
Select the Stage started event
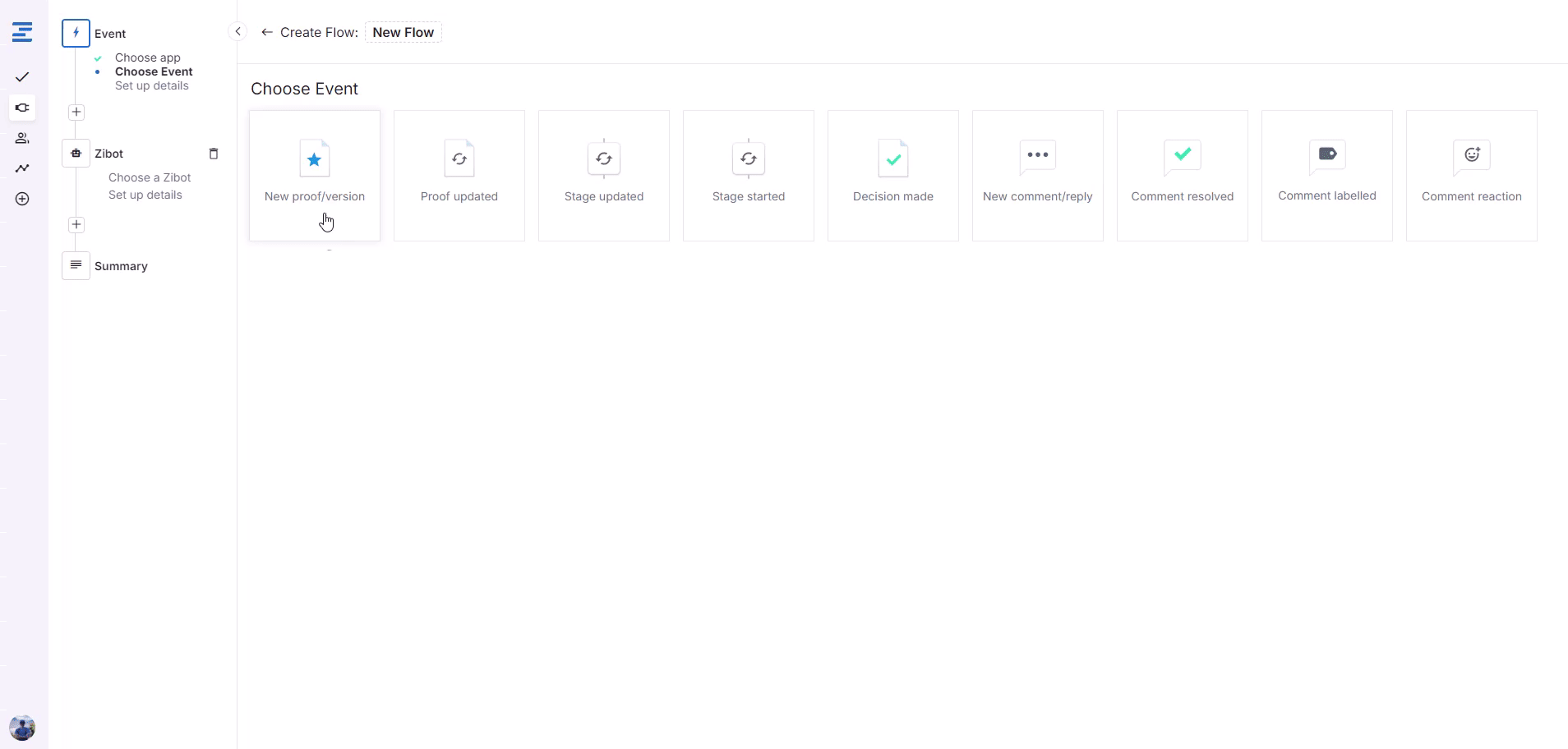749,176
